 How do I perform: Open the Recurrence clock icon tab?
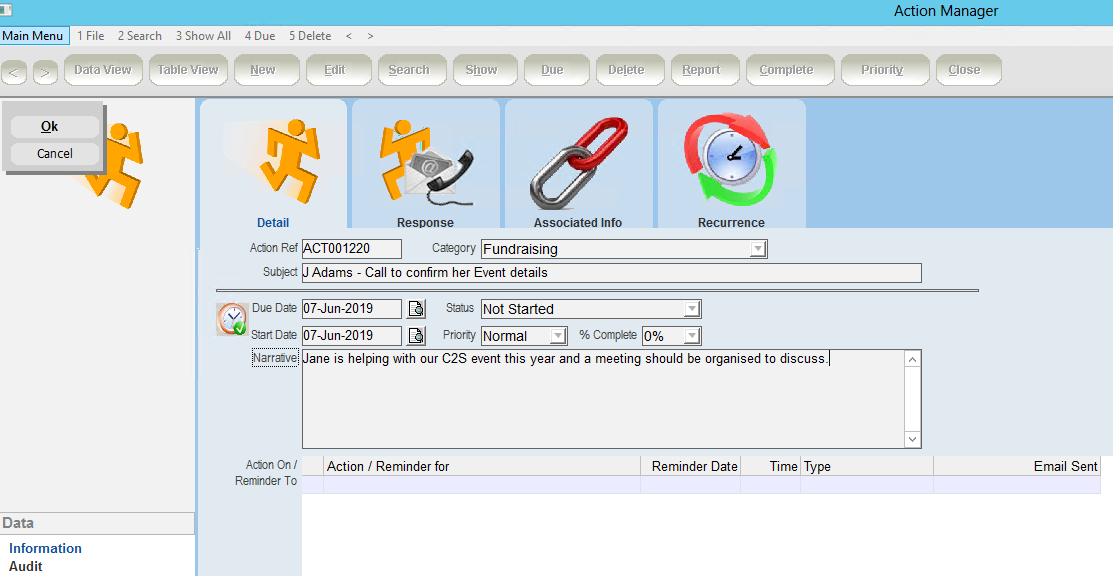coord(731,161)
